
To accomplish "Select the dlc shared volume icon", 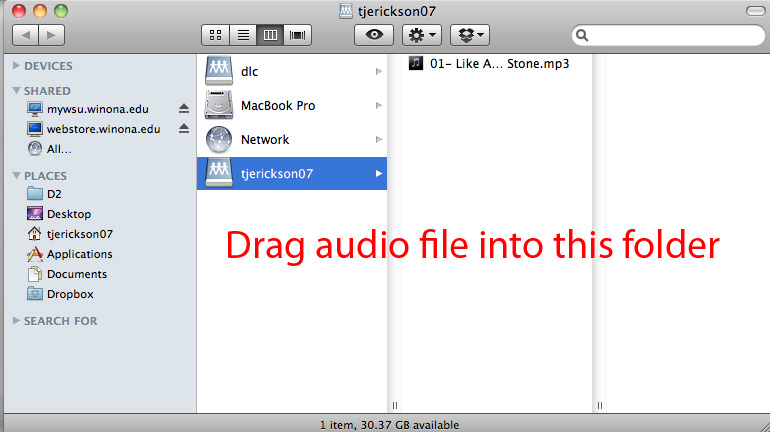I will click(219, 72).
